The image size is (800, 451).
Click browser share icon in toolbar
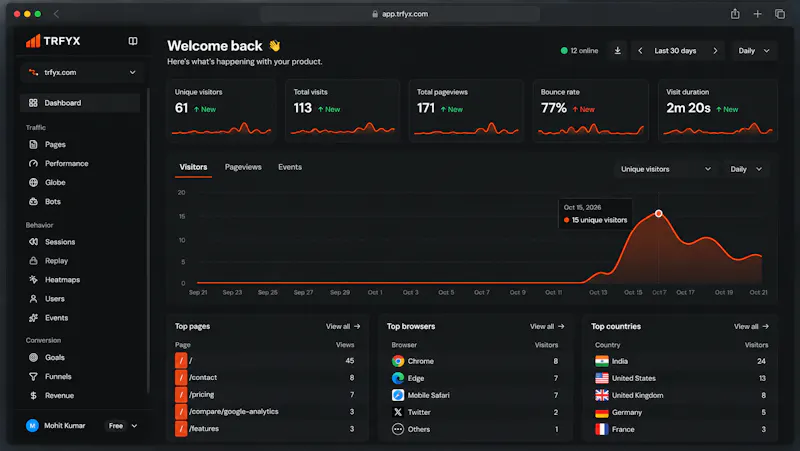735,14
